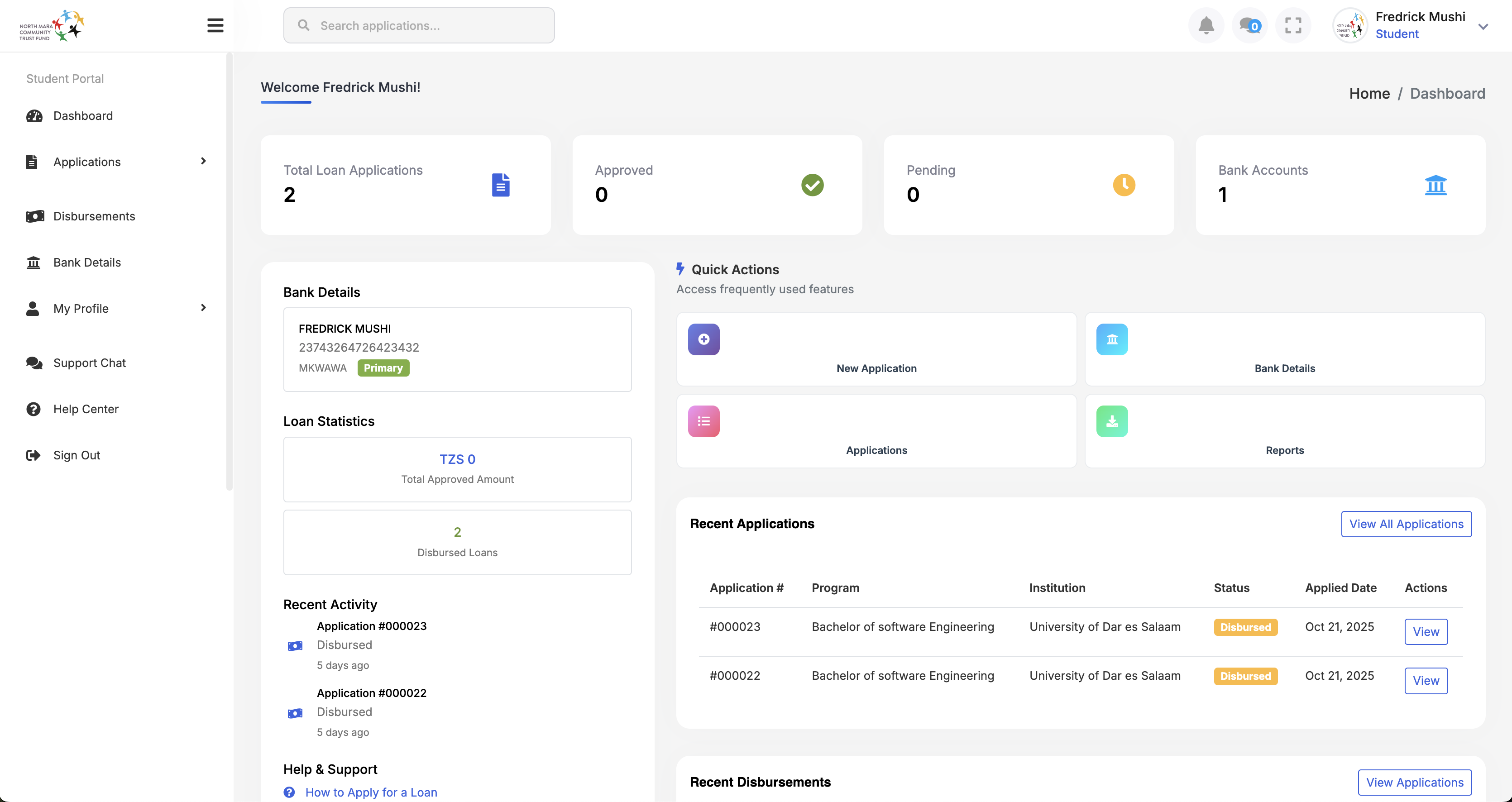
Task: Go to Disbursements in the sidebar
Action: click(x=94, y=216)
